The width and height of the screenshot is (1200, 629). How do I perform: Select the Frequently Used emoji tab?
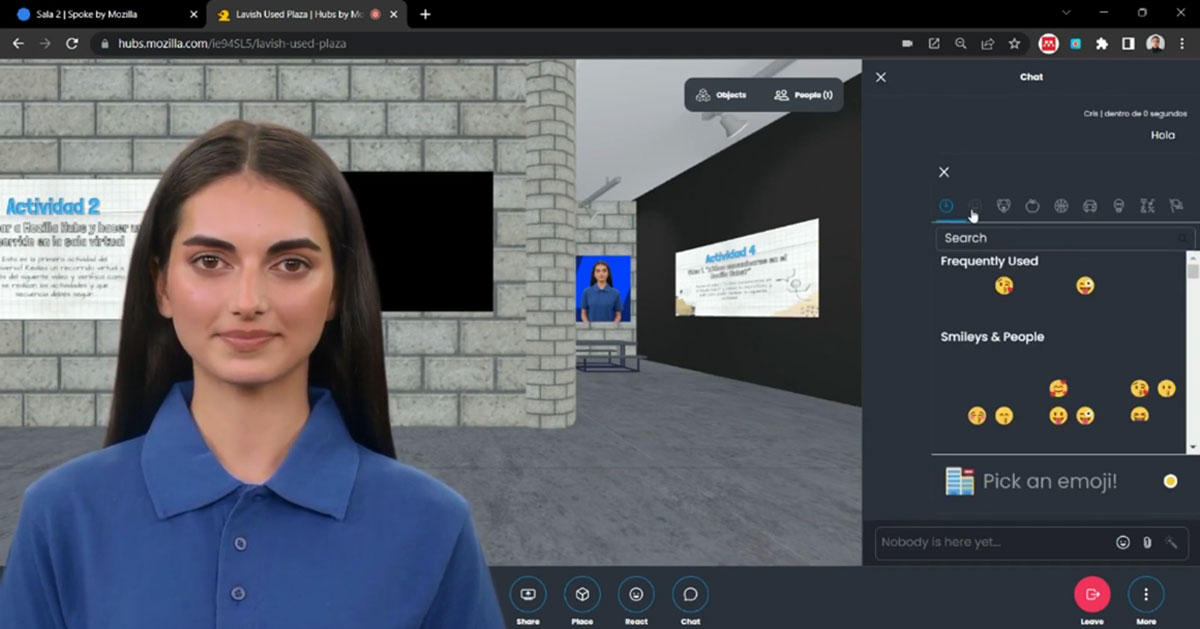946,206
